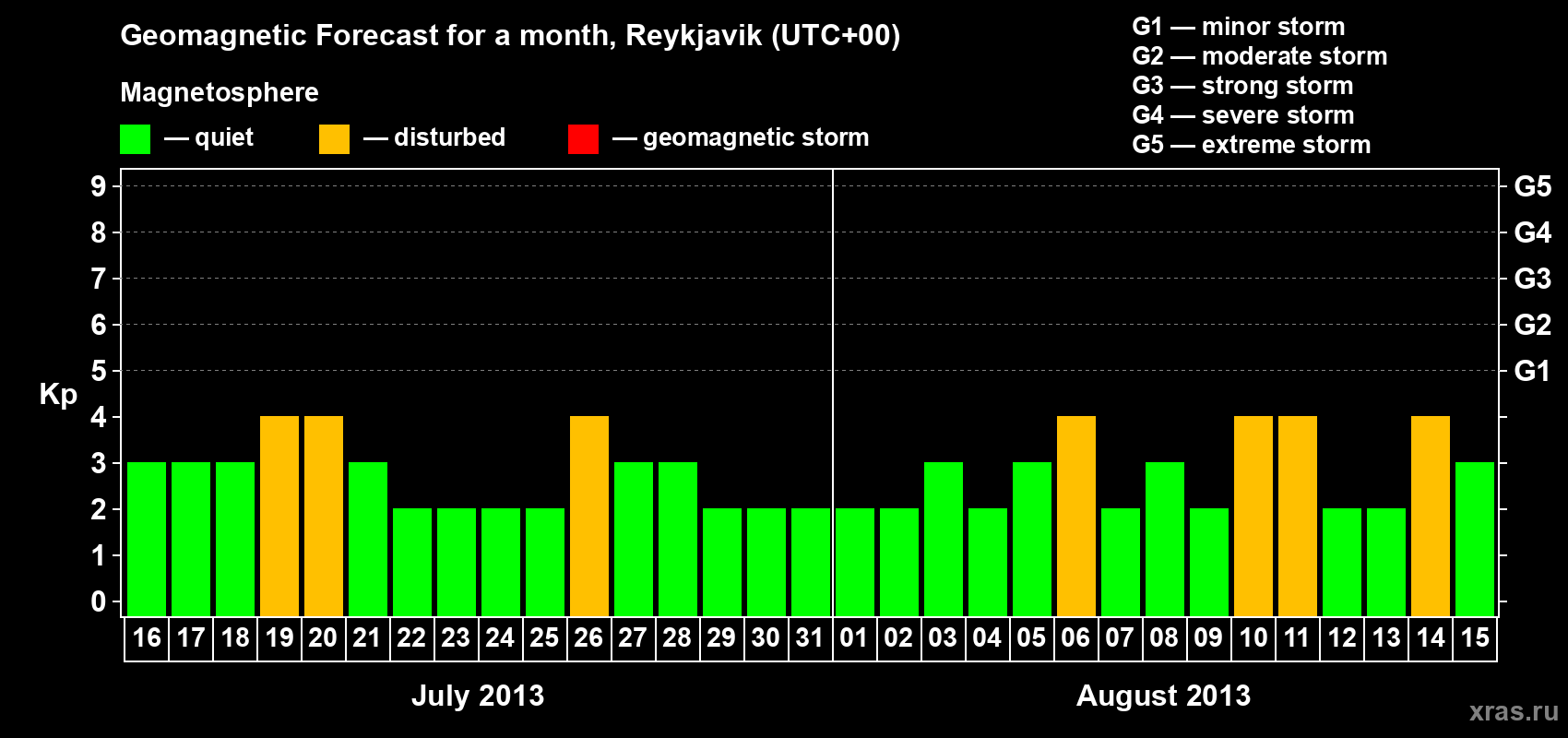This screenshot has width=1568, height=738.
Task: Click date label 22 on the axis
Action: click(412, 637)
